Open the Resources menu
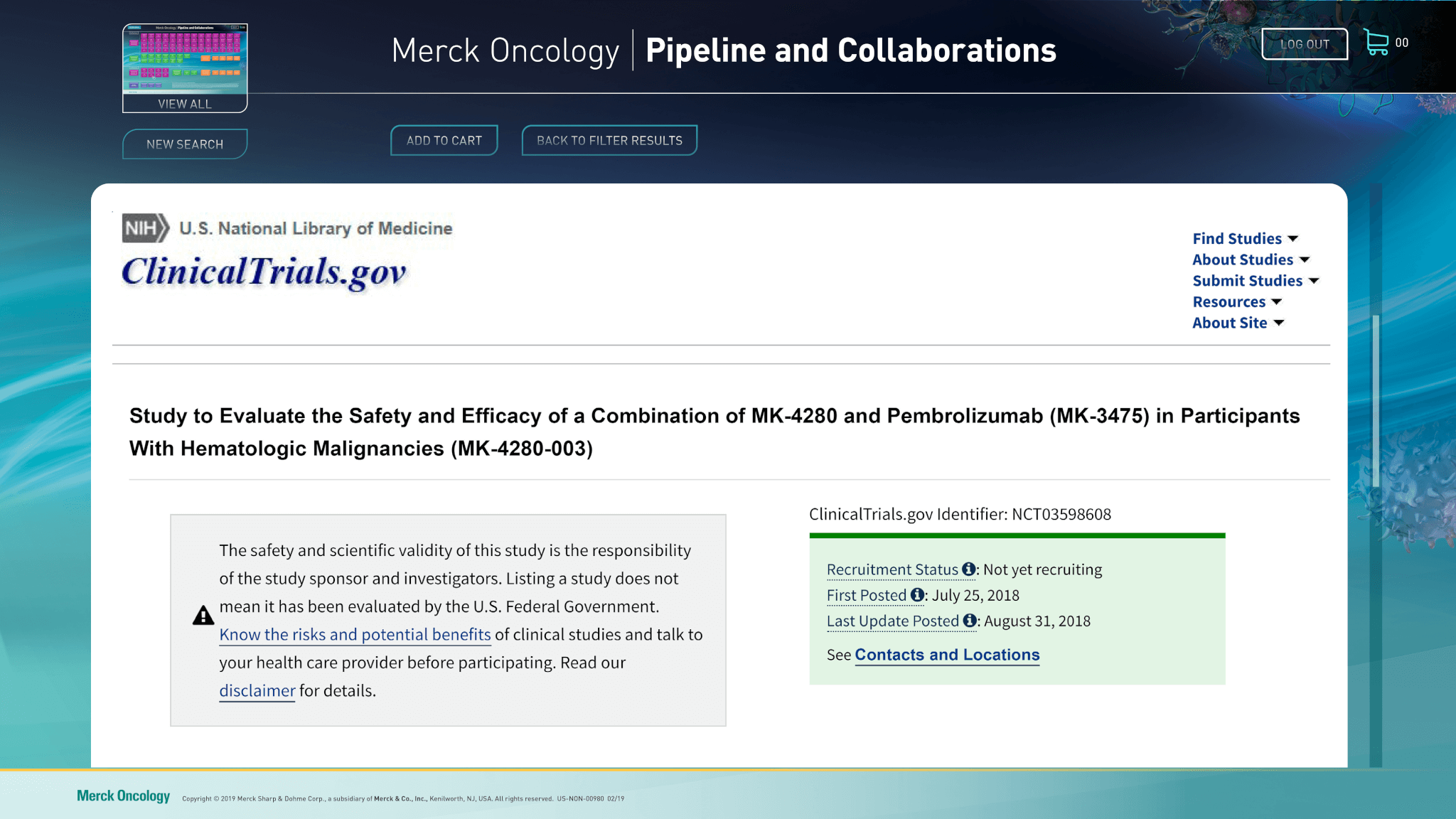1456x819 pixels. (1237, 302)
